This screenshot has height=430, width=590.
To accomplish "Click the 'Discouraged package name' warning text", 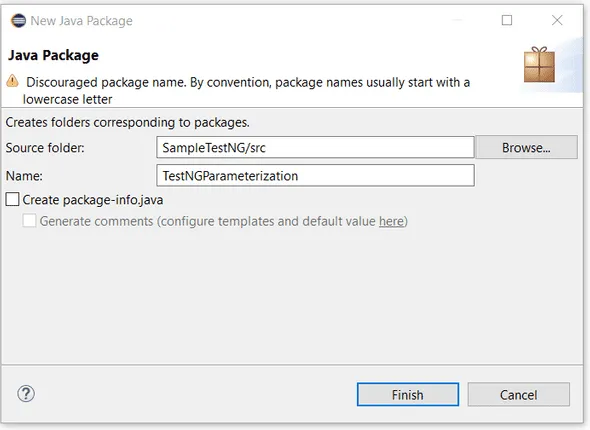I will click(246, 91).
